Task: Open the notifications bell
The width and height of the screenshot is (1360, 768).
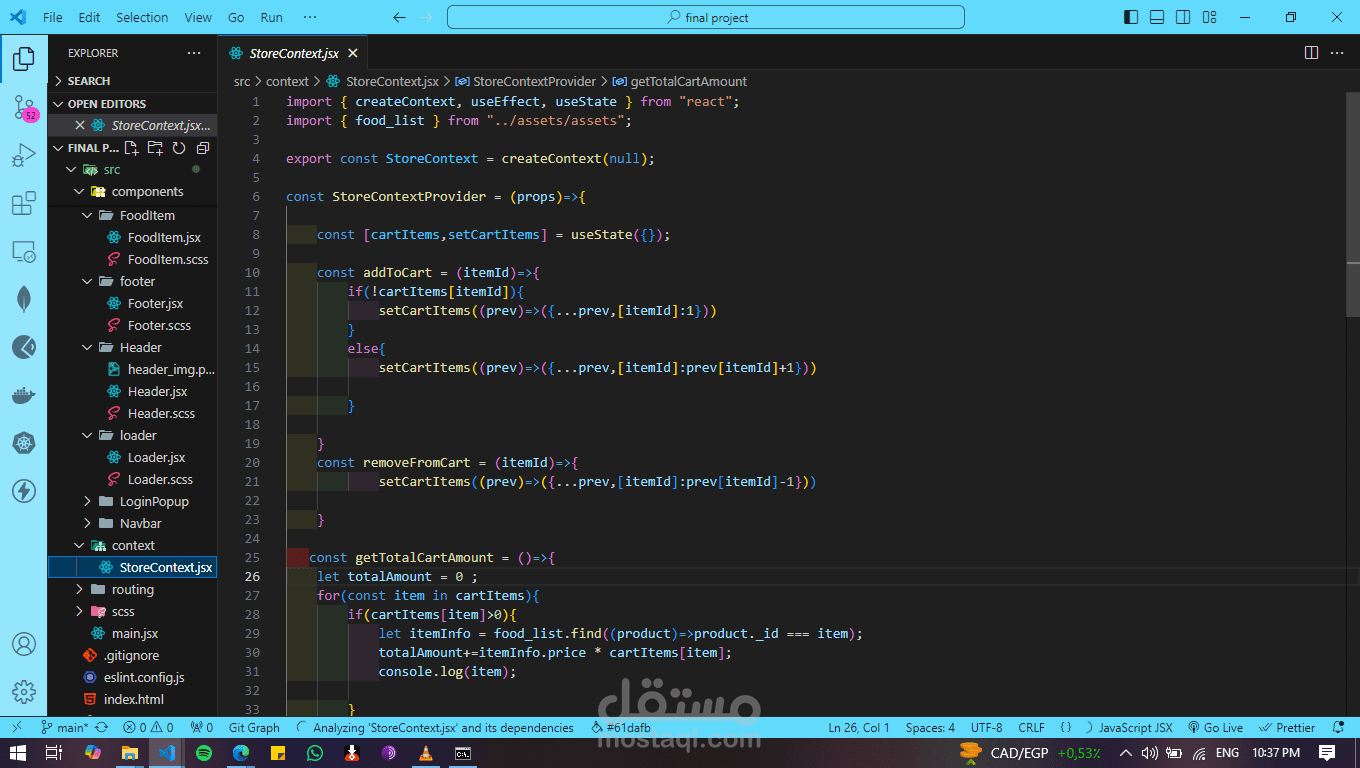Action: click(x=1339, y=728)
